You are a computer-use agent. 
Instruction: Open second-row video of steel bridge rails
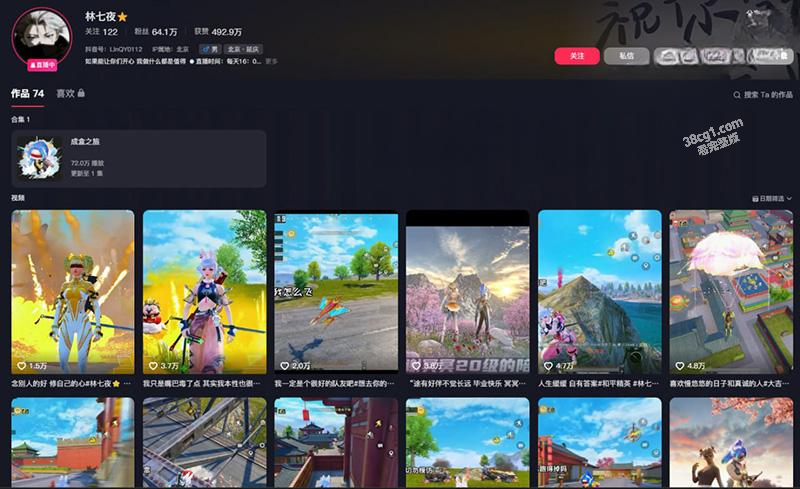[205, 443]
